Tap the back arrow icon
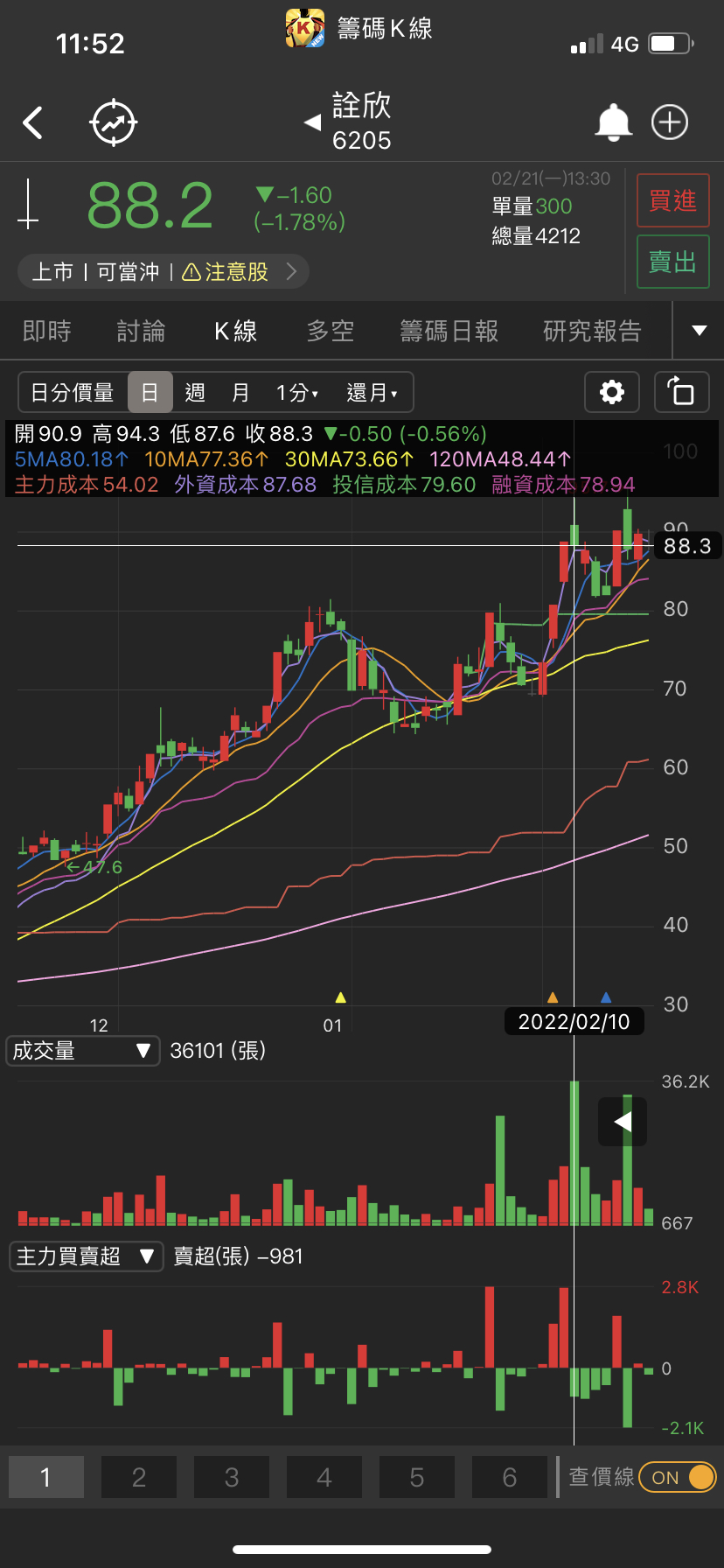 point(33,123)
